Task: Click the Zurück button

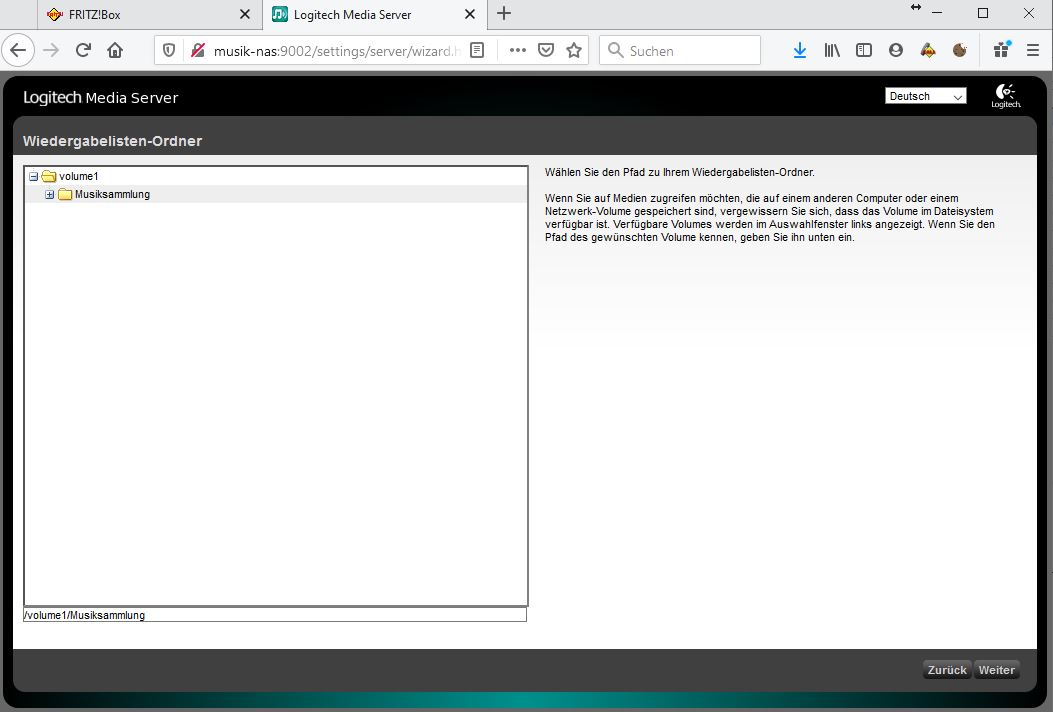Action: 947,670
